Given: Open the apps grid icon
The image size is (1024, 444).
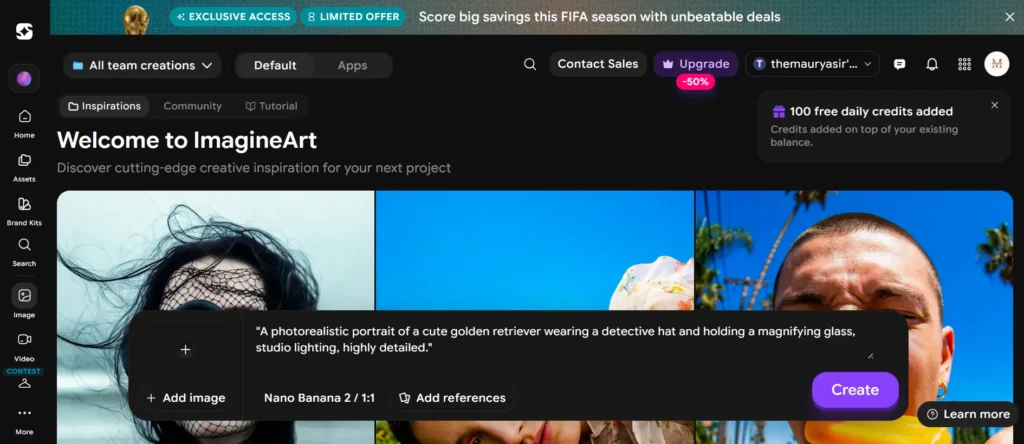Looking at the screenshot, I should coord(964,64).
